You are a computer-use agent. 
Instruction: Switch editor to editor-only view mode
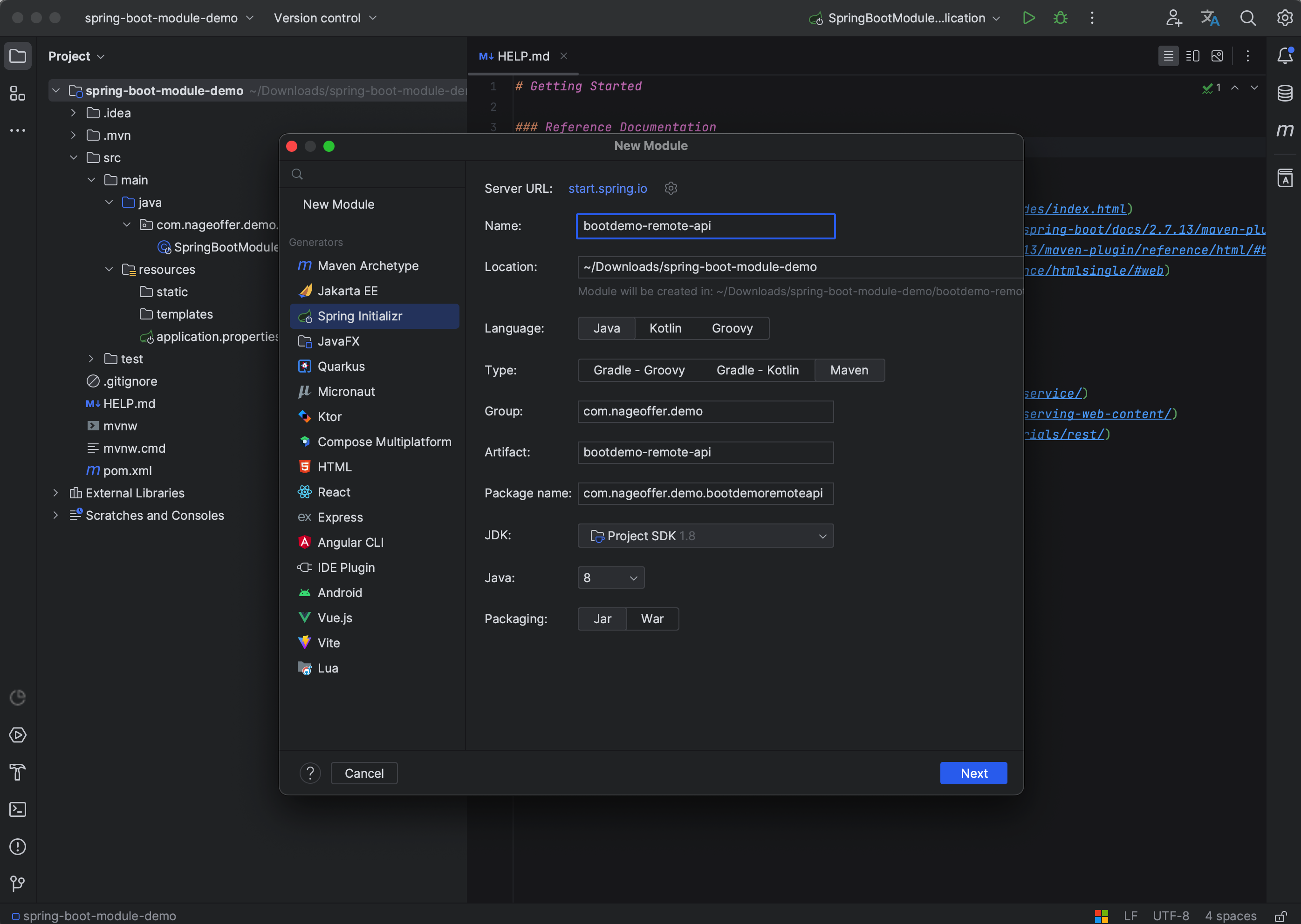[1168, 56]
